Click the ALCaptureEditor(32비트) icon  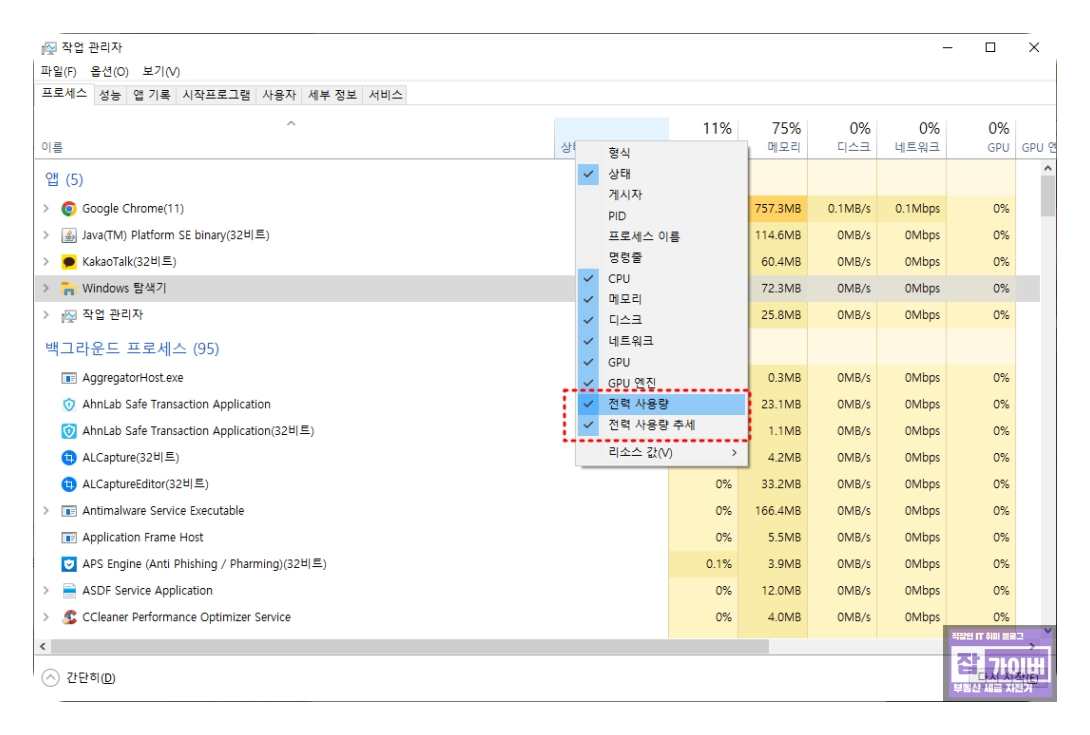point(69,484)
